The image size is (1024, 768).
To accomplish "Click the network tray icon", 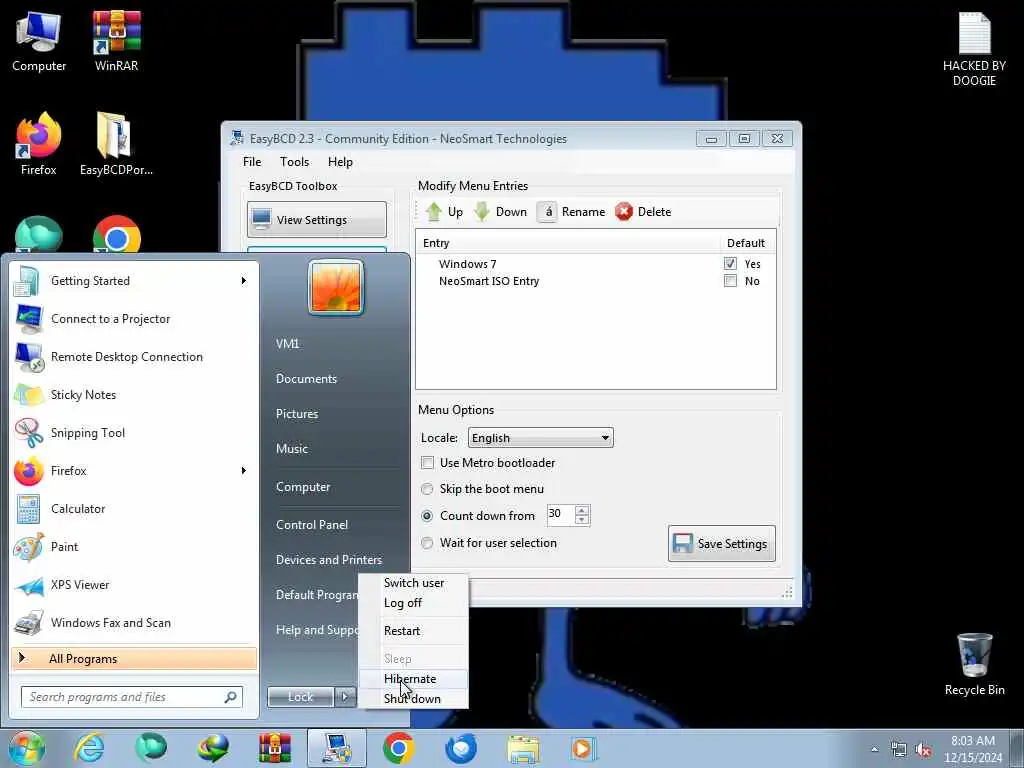I will [x=899, y=750].
